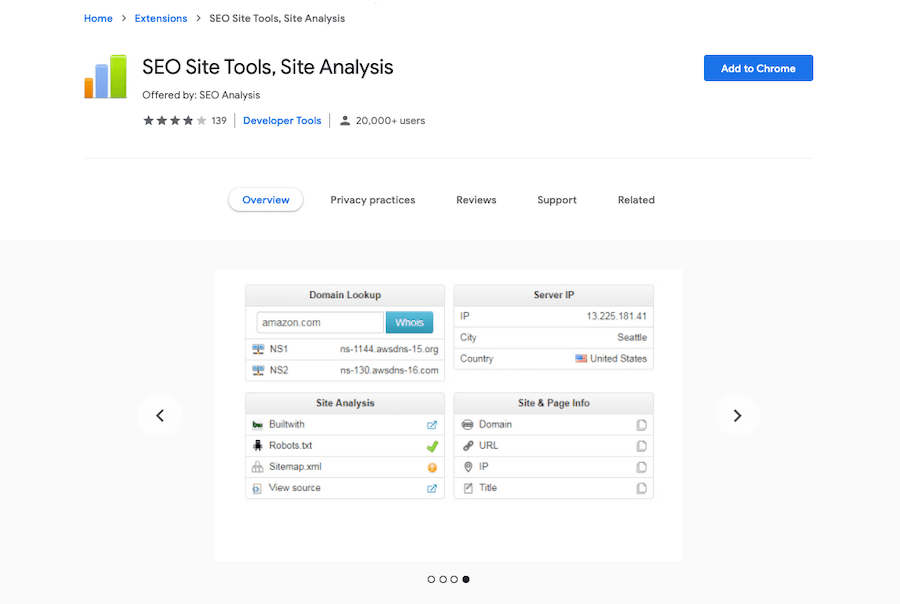900x604 pixels.
Task: Click the Add to Chrome button
Action: click(758, 68)
